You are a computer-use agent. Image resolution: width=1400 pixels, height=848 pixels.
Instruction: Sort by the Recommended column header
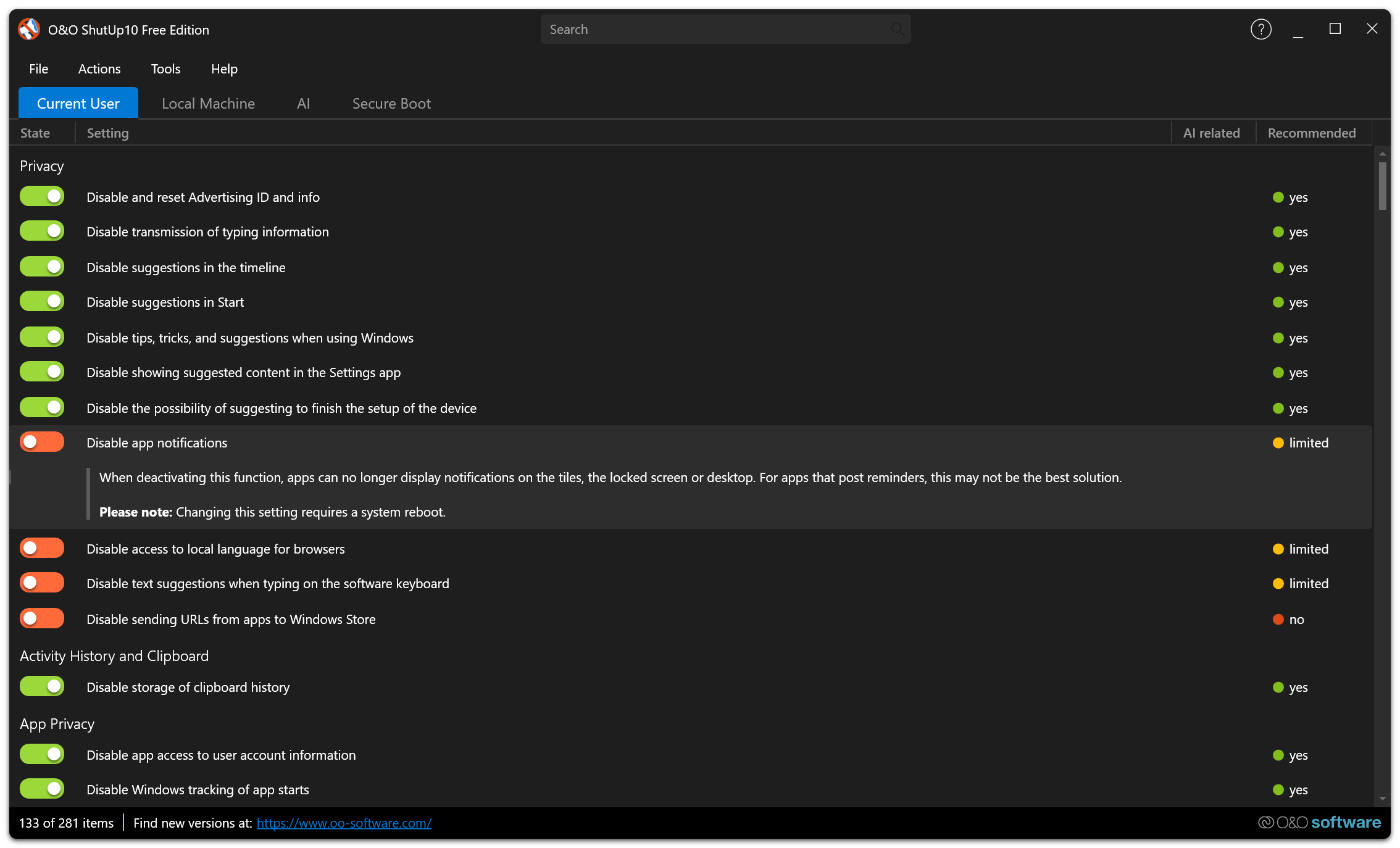tap(1314, 133)
